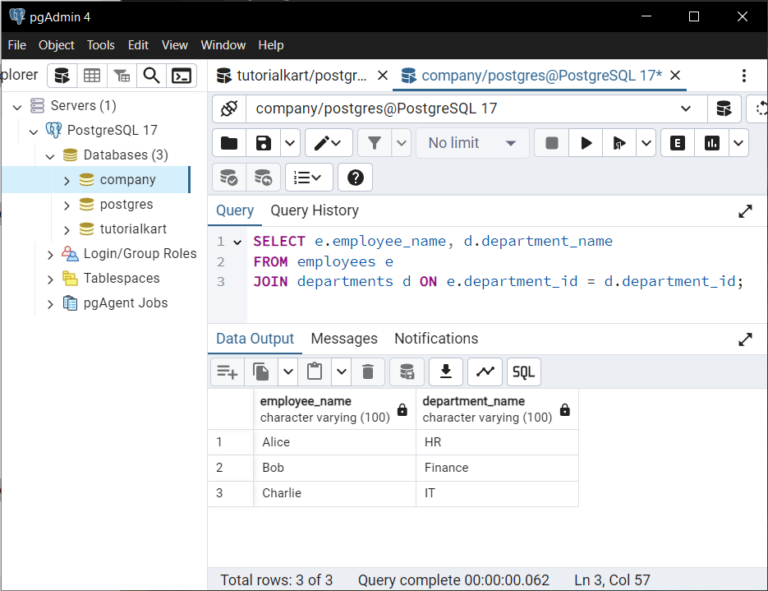The width and height of the screenshot is (768, 591).
Task: Save the query with floppy disk icon
Action: (x=264, y=143)
